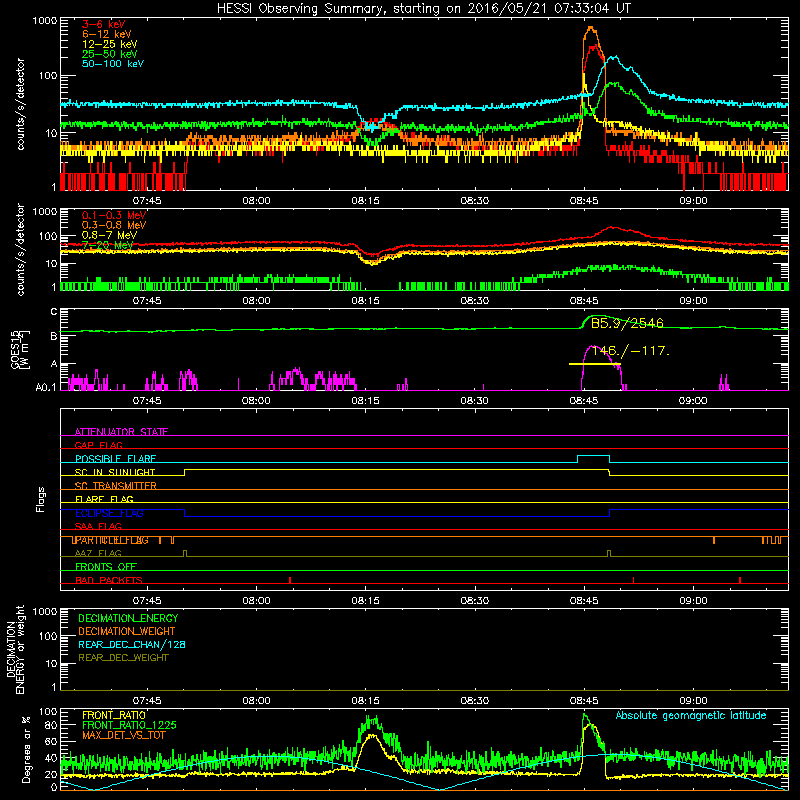Select the AAZ_FLAG label
Viewport: 800px width, 800px height.
tap(98, 553)
